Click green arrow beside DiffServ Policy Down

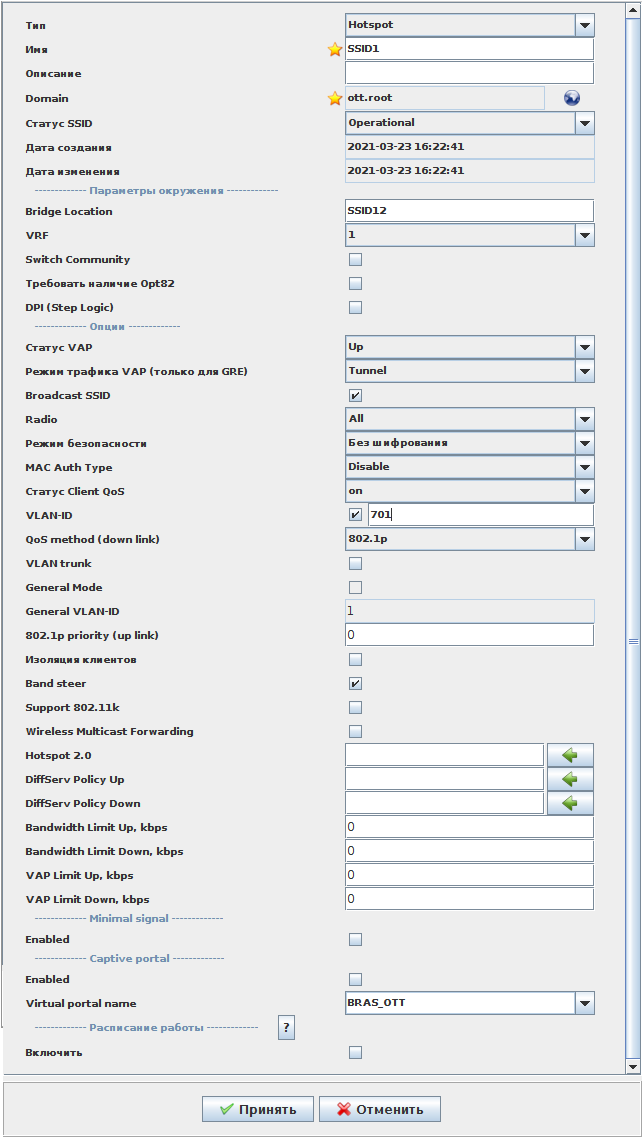[x=570, y=803]
